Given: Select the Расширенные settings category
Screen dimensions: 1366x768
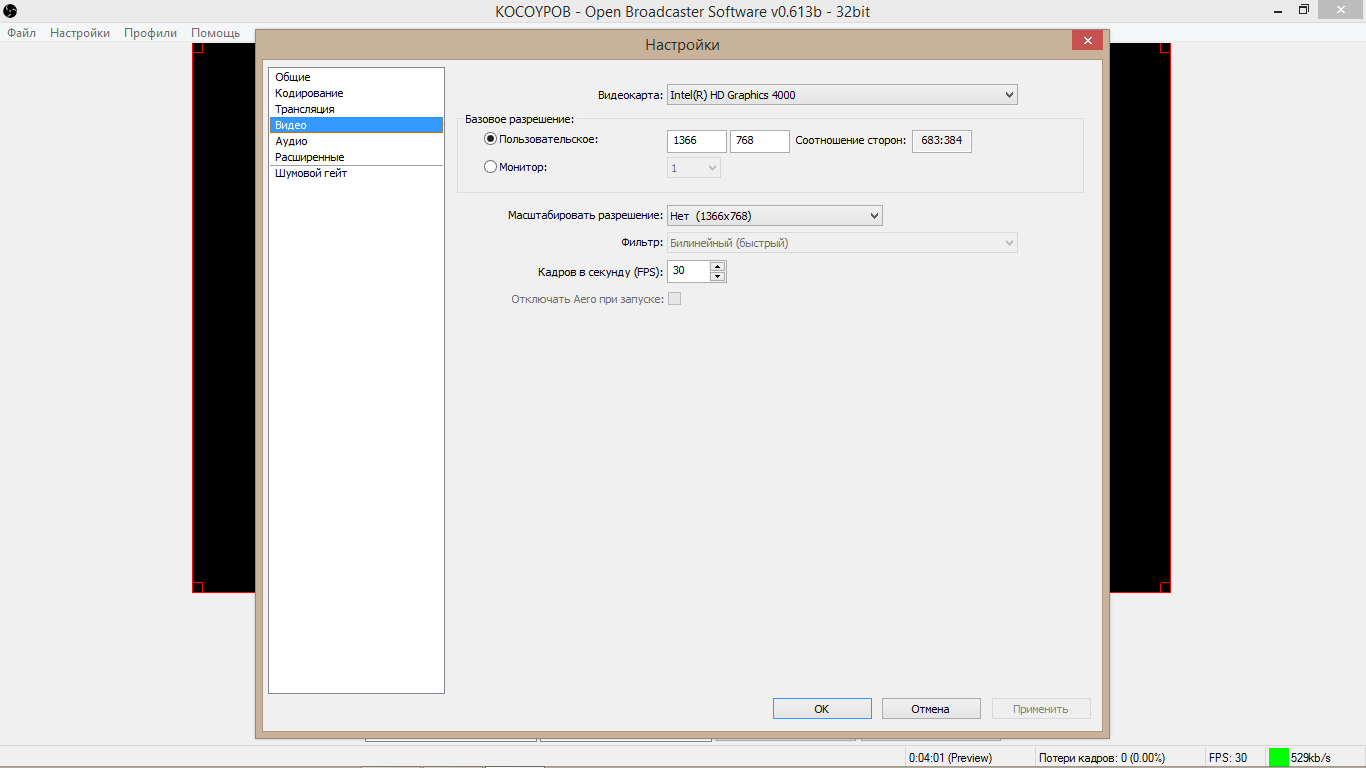Looking at the screenshot, I should pyautogui.click(x=356, y=157).
